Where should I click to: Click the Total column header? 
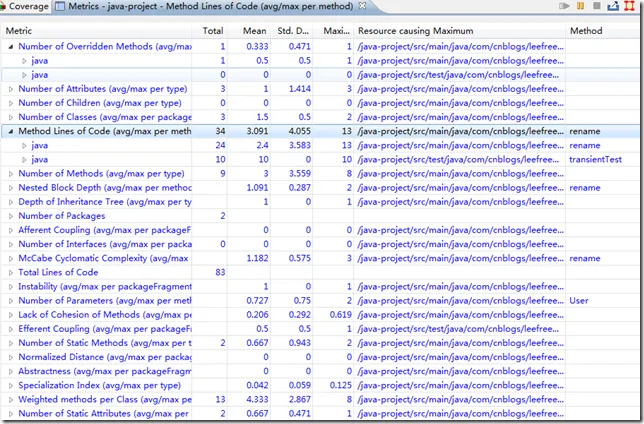click(x=213, y=31)
